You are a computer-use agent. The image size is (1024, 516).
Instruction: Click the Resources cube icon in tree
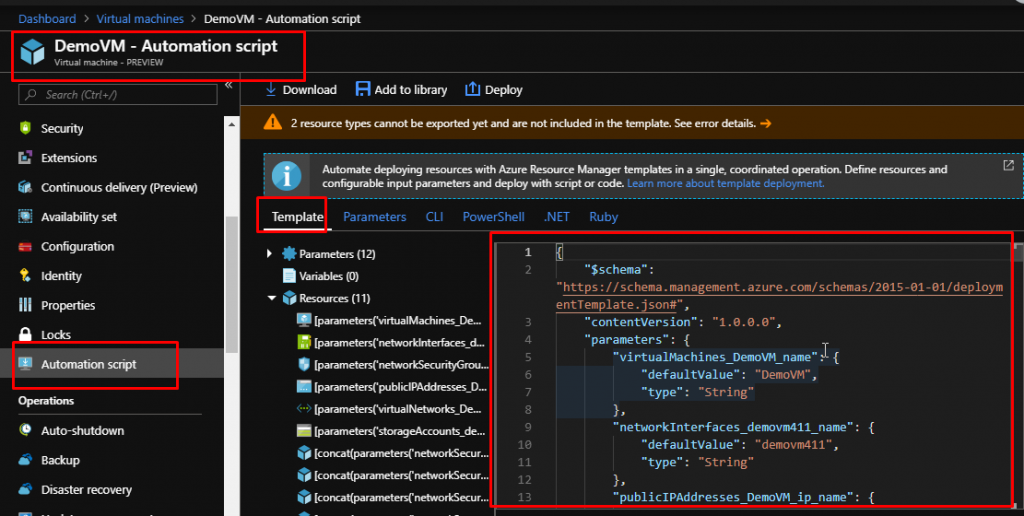tap(289, 298)
